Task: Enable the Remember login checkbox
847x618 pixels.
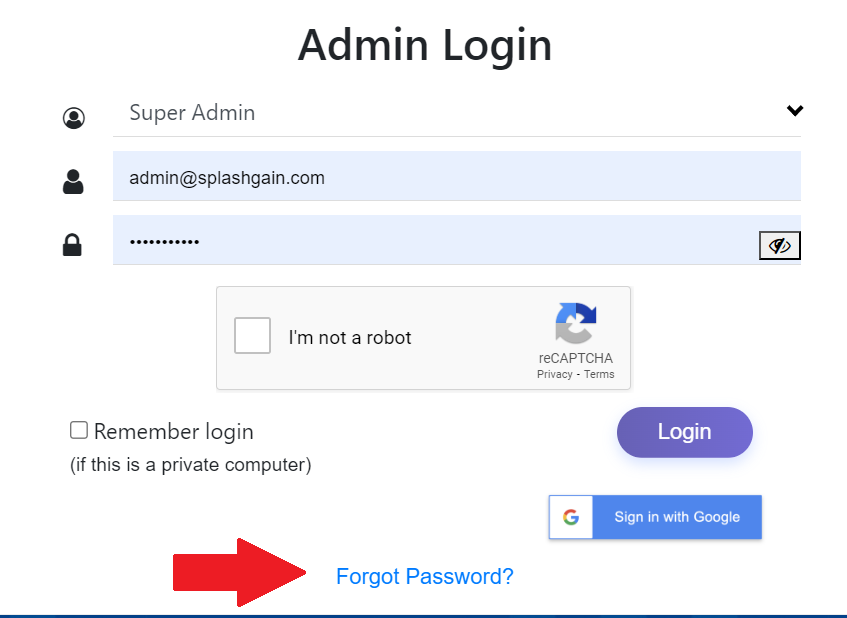Action: click(x=79, y=430)
